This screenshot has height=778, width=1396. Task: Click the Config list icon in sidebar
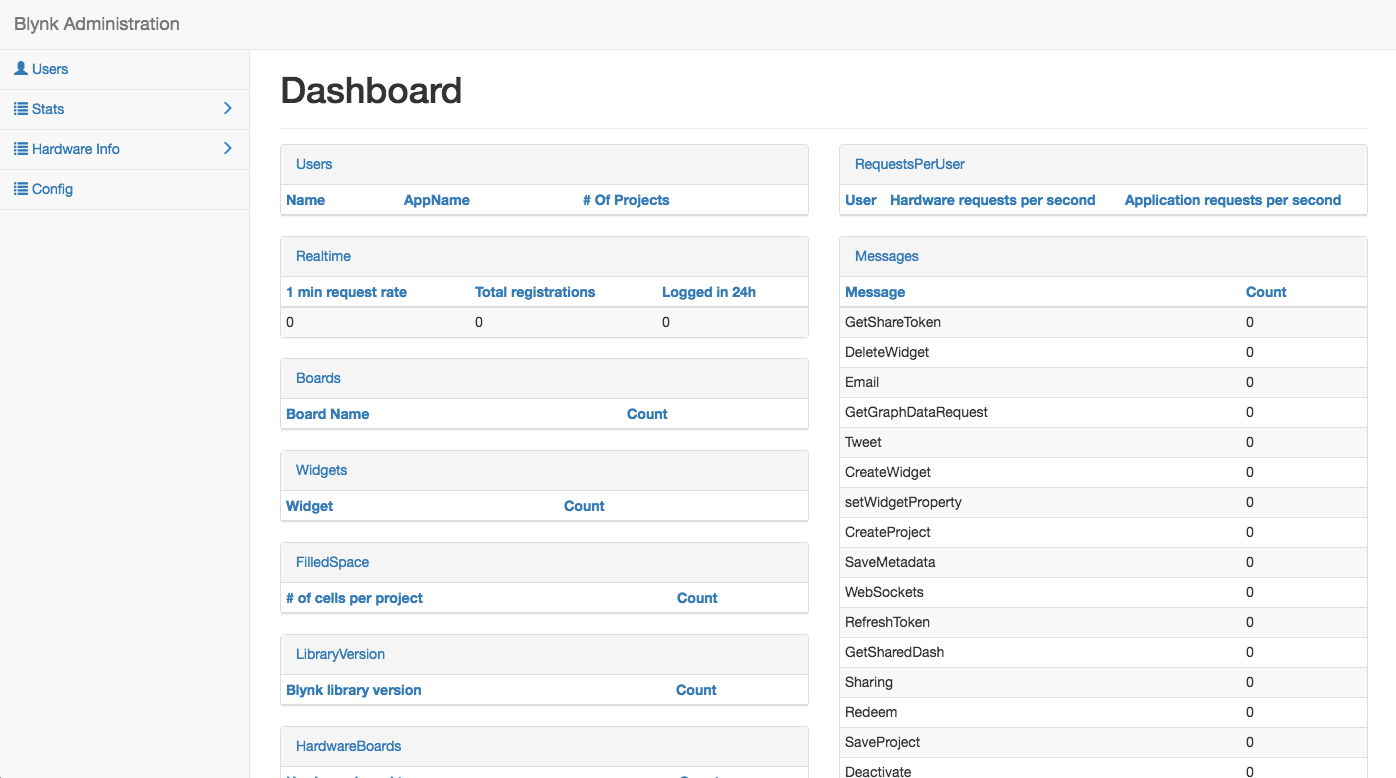click(21, 189)
